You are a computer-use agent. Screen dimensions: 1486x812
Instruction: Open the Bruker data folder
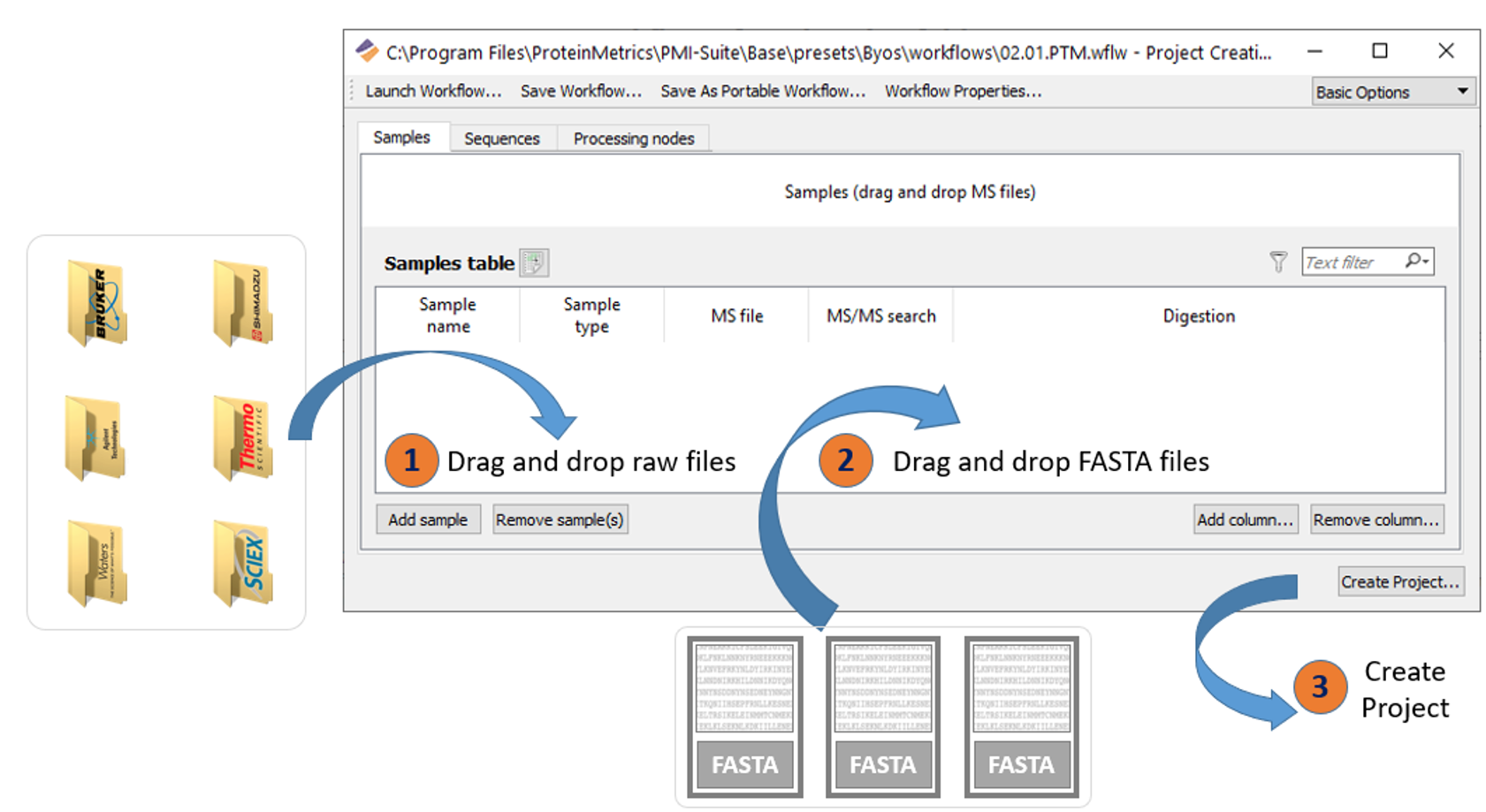[x=97, y=305]
